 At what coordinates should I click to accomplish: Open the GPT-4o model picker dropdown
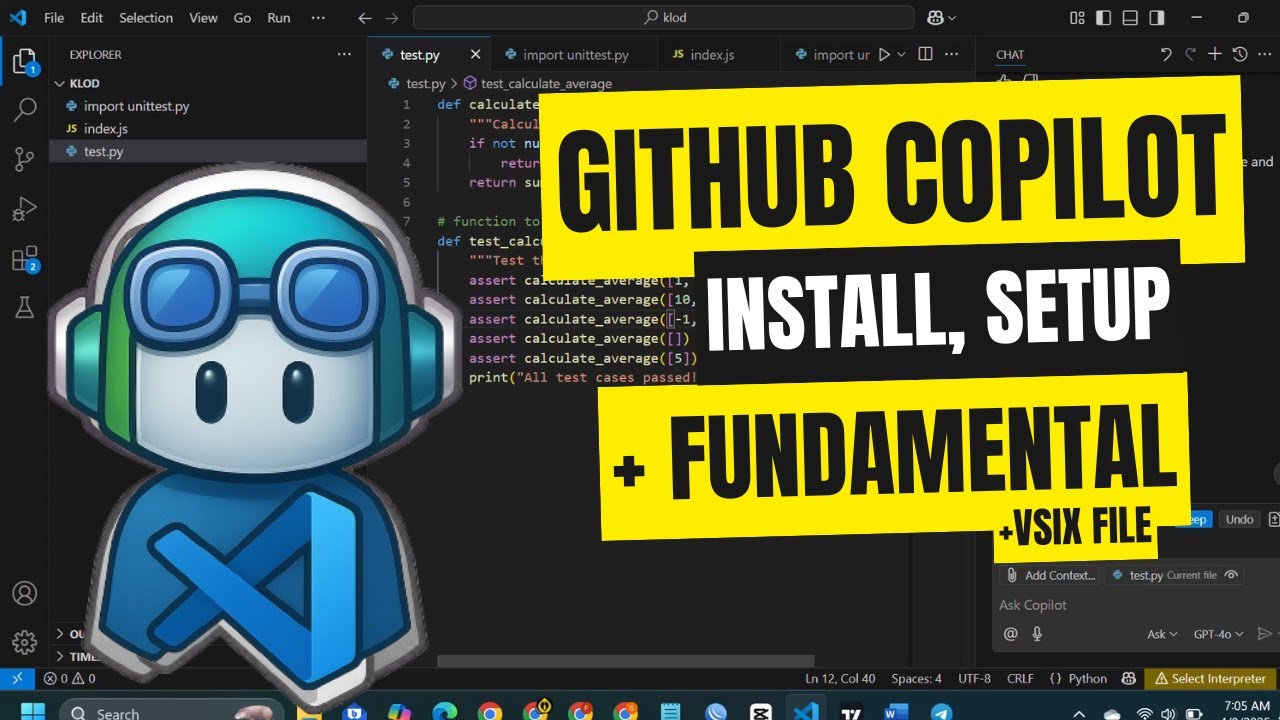point(1218,634)
